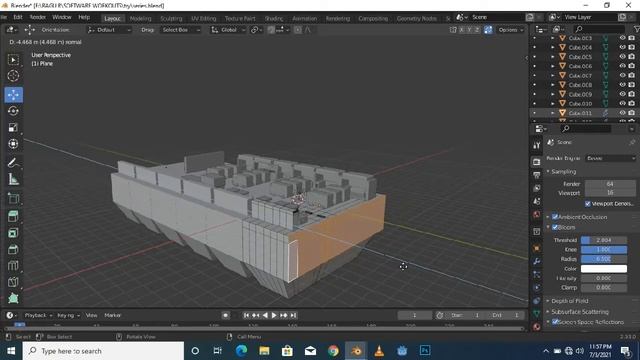Open the viewport Options dropdown

(511, 30)
